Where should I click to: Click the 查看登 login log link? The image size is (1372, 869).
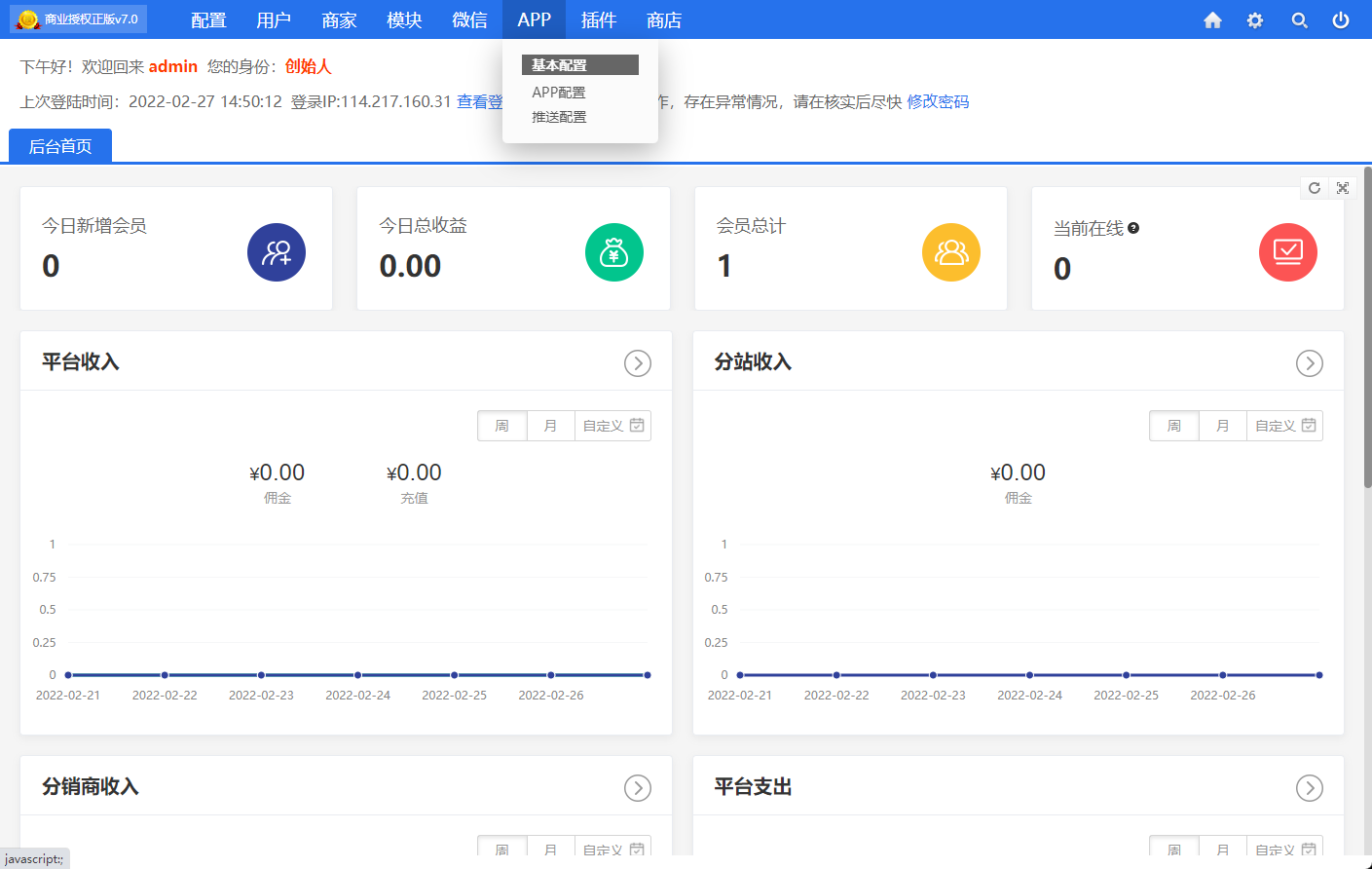(x=480, y=101)
